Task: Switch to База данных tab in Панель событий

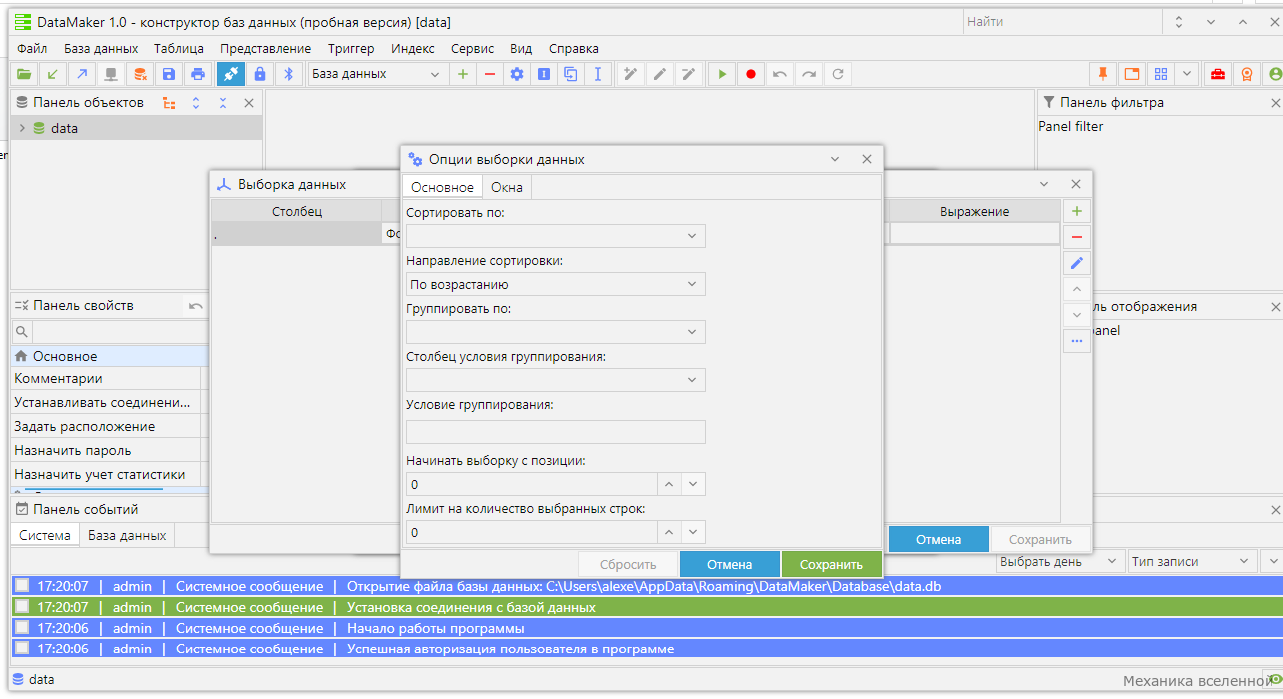Action: pyautogui.click(x=127, y=535)
